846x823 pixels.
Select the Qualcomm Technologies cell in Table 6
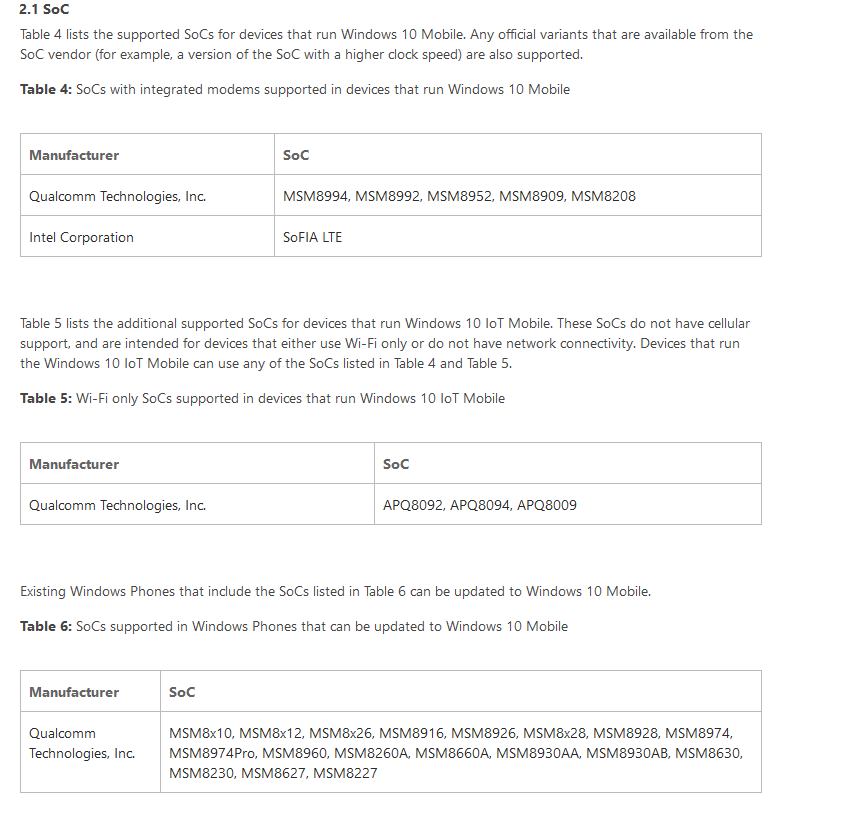click(90, 752)
